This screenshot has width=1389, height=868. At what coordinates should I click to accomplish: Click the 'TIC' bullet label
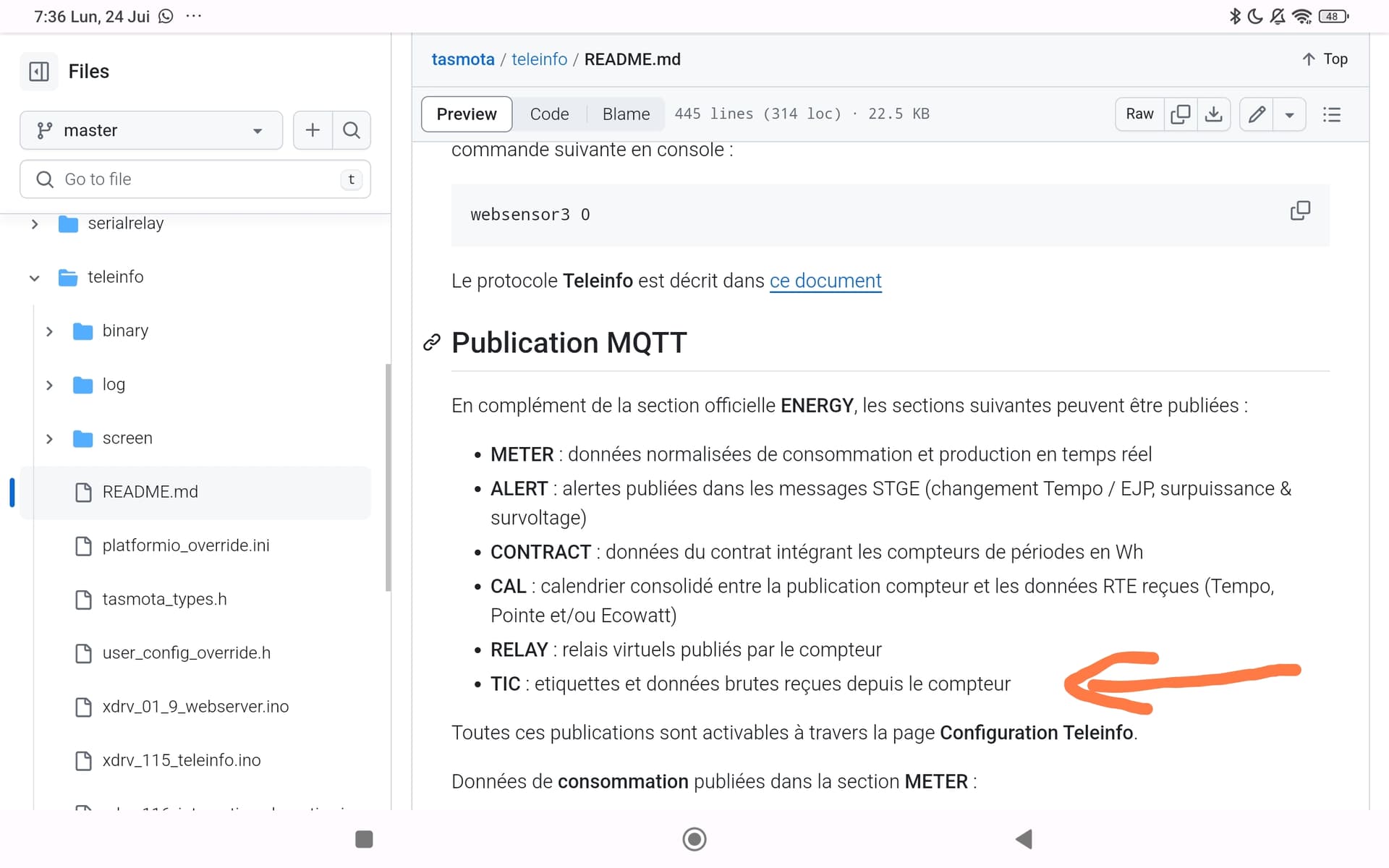click(505, 684)
